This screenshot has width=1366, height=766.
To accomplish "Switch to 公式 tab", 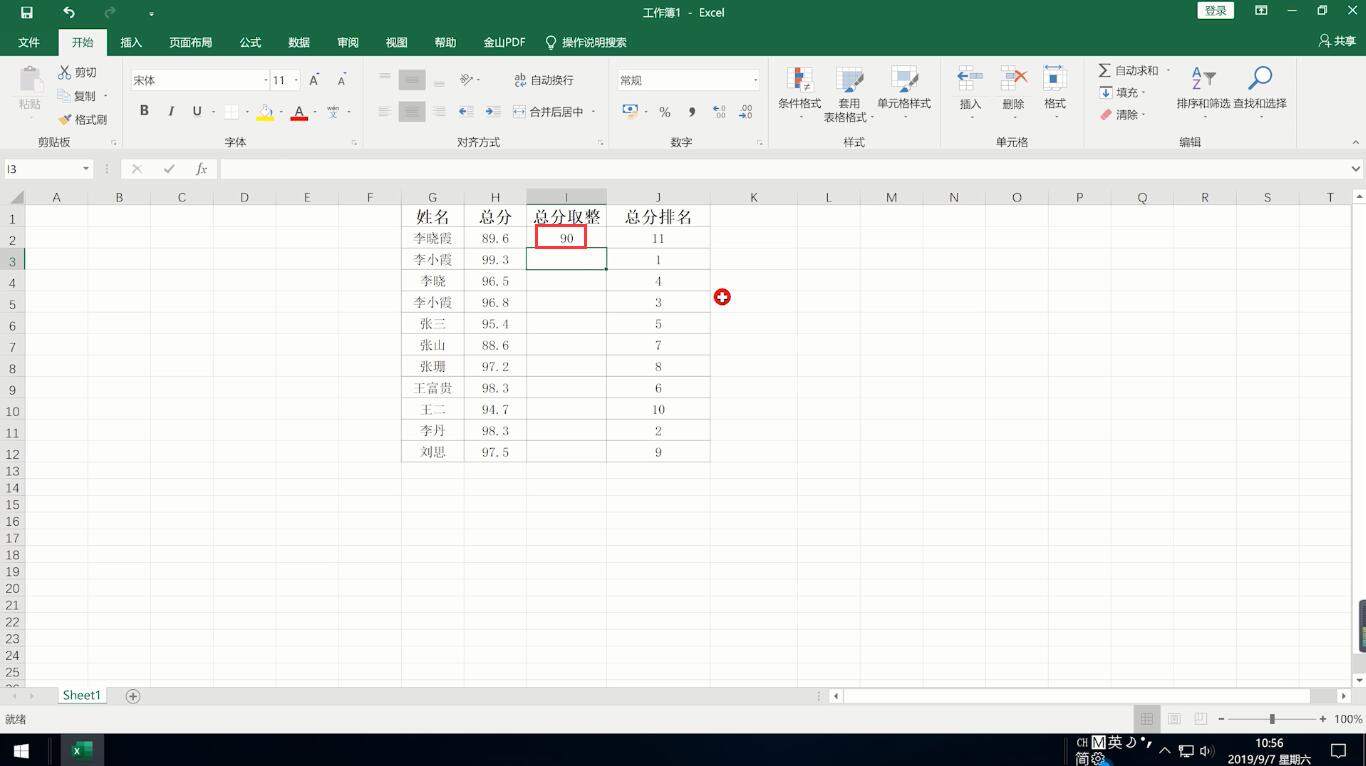I will [250, 42].
